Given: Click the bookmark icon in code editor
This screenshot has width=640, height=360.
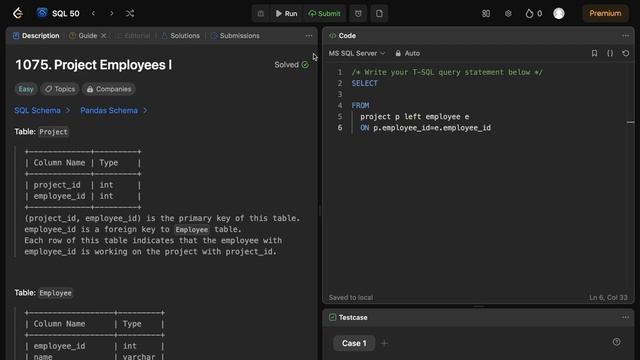Looking at the screenshot, I should pyautogui.click(x=594, y=53).
